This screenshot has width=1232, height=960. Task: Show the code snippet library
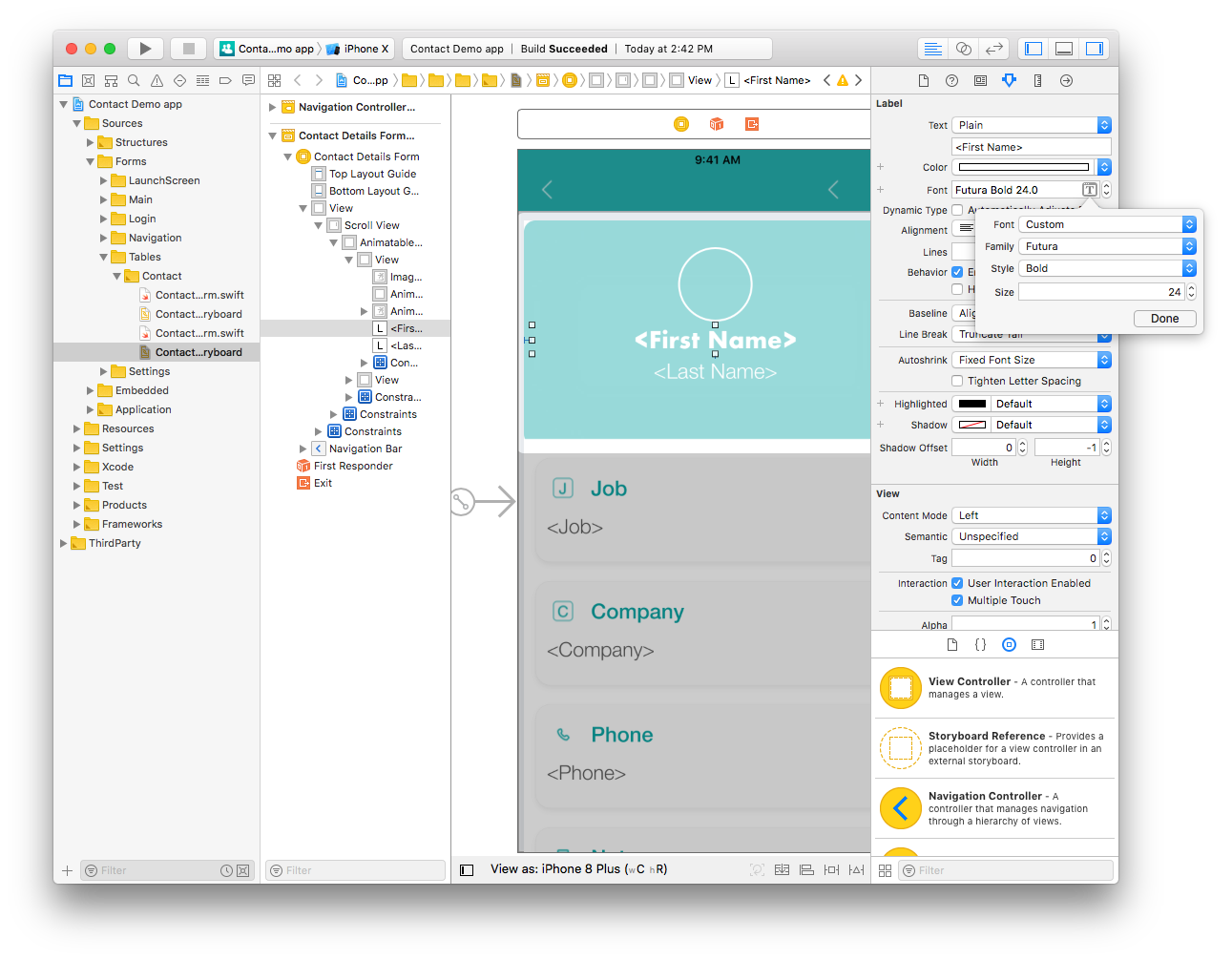tap(980, 645)
